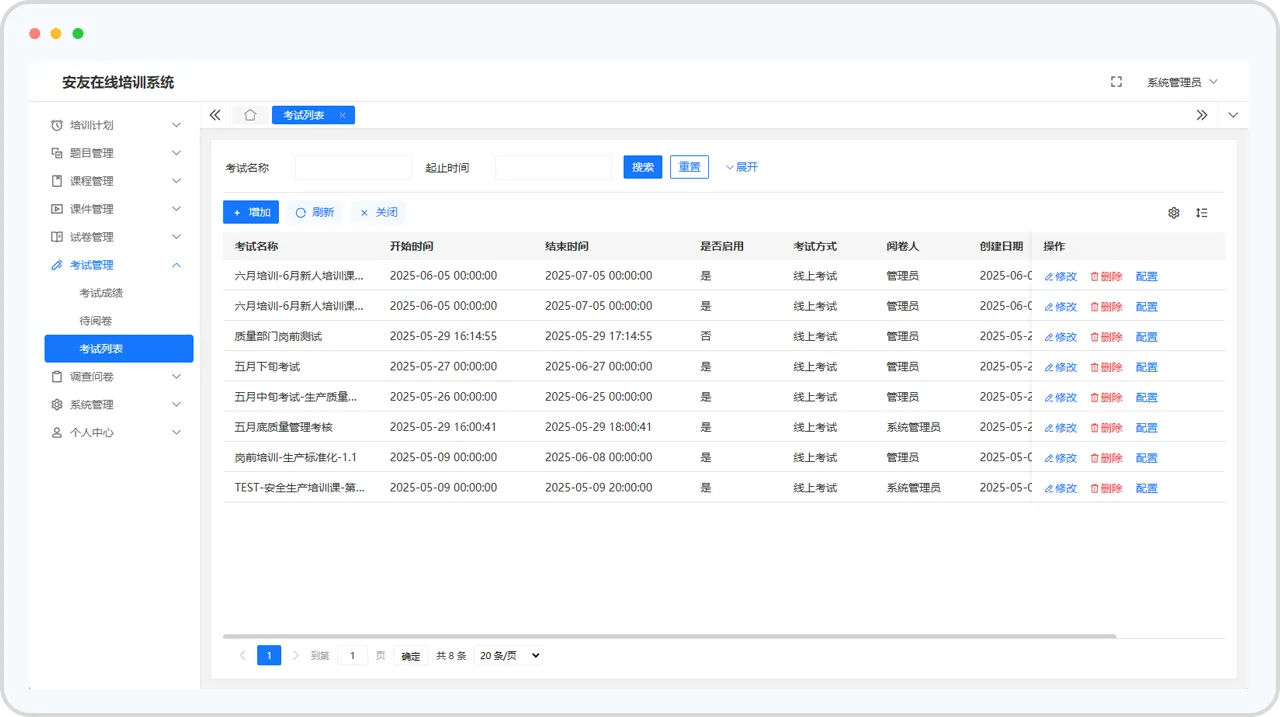Click the 增加 add button
1280x717 pixels.
point(251,212)
